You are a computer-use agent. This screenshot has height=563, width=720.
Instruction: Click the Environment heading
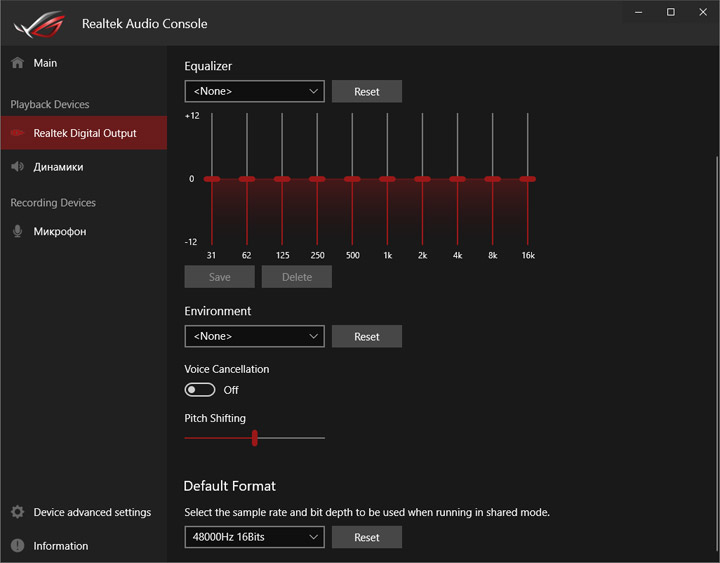[x=218, y=311]
